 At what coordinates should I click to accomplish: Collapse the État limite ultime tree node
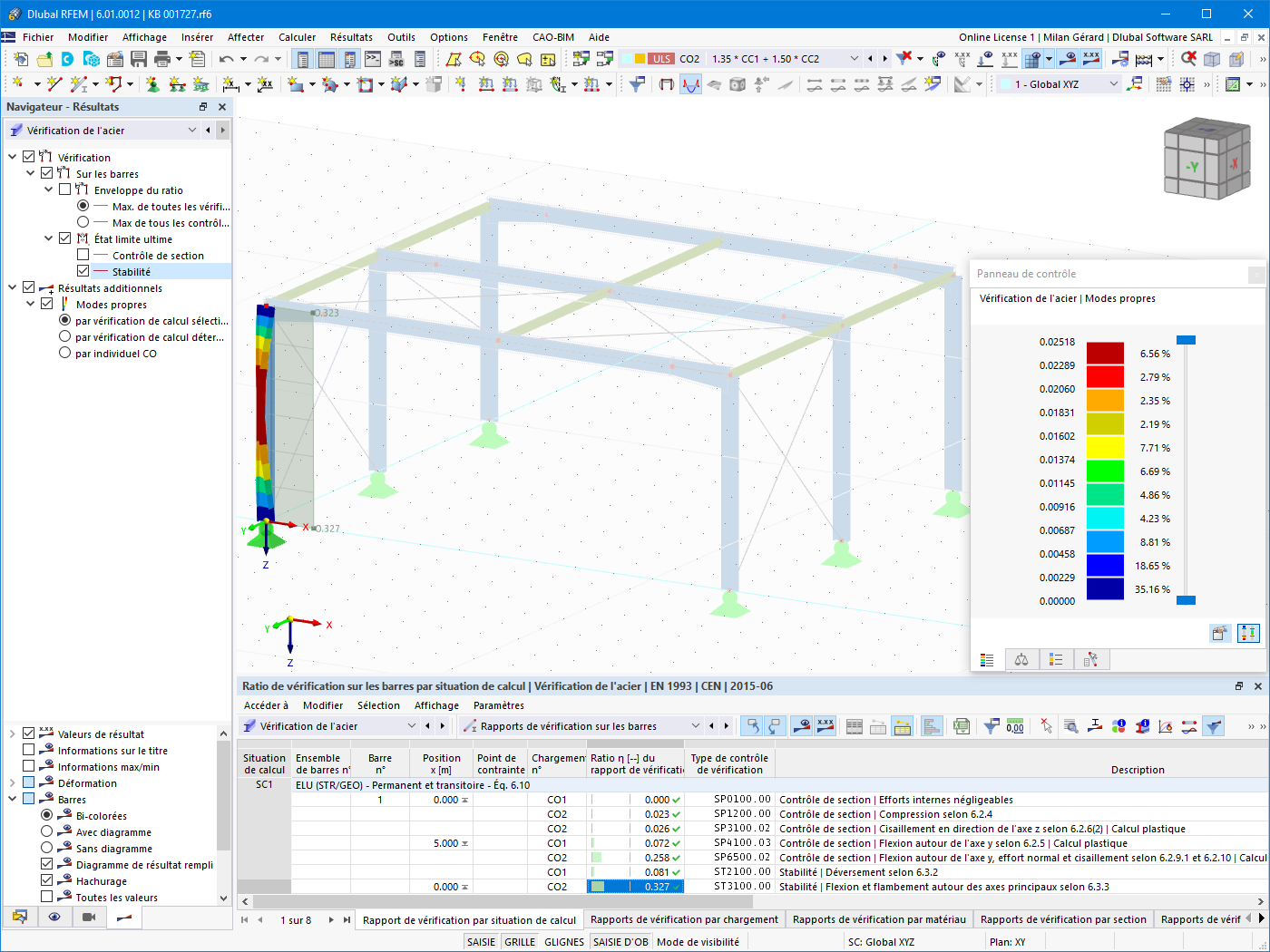(x=49, y=238)
